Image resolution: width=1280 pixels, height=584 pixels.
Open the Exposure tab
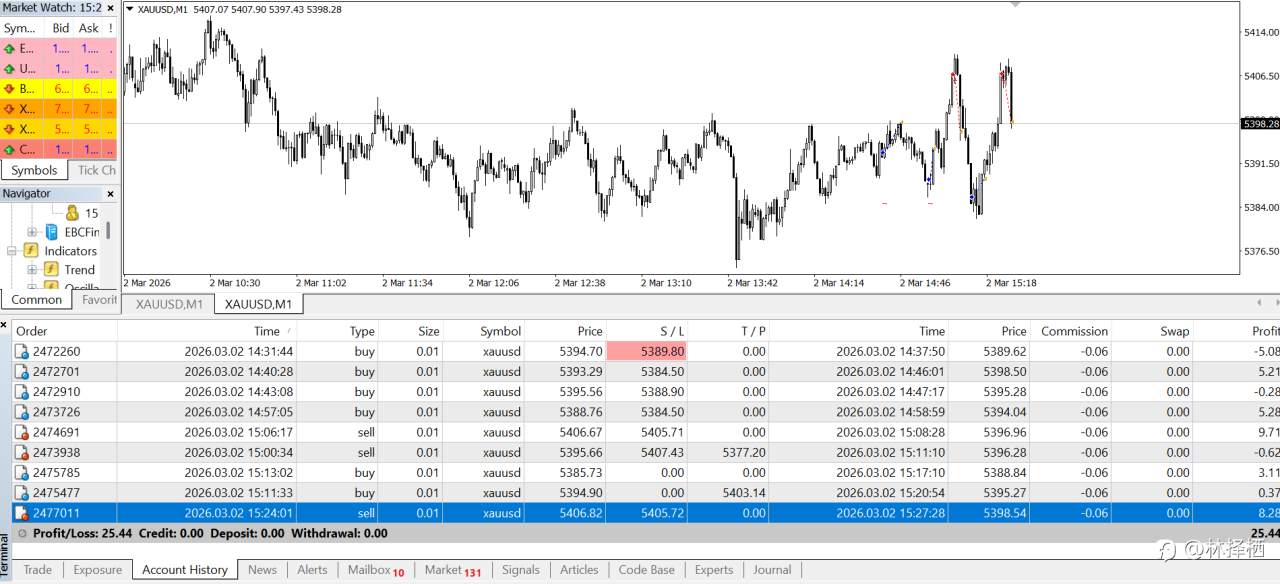98,570
